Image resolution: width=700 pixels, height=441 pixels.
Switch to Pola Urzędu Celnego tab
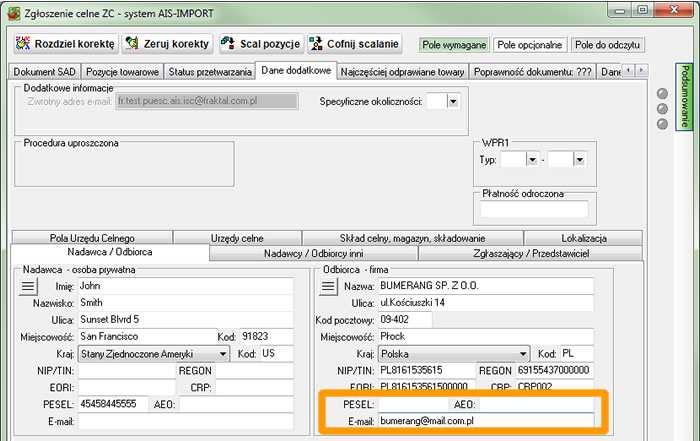(92, 238)
